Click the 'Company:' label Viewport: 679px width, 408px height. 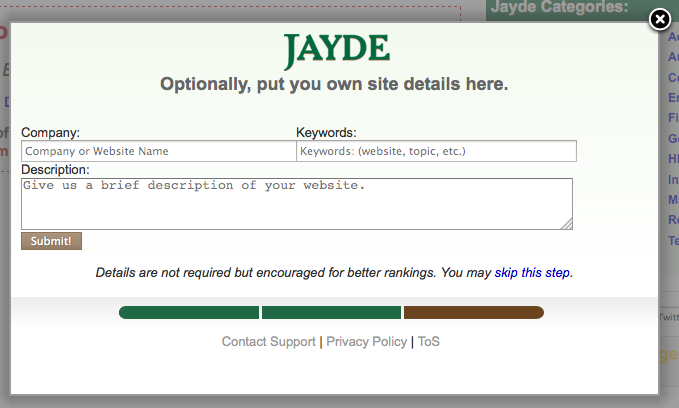coord(51,133)
